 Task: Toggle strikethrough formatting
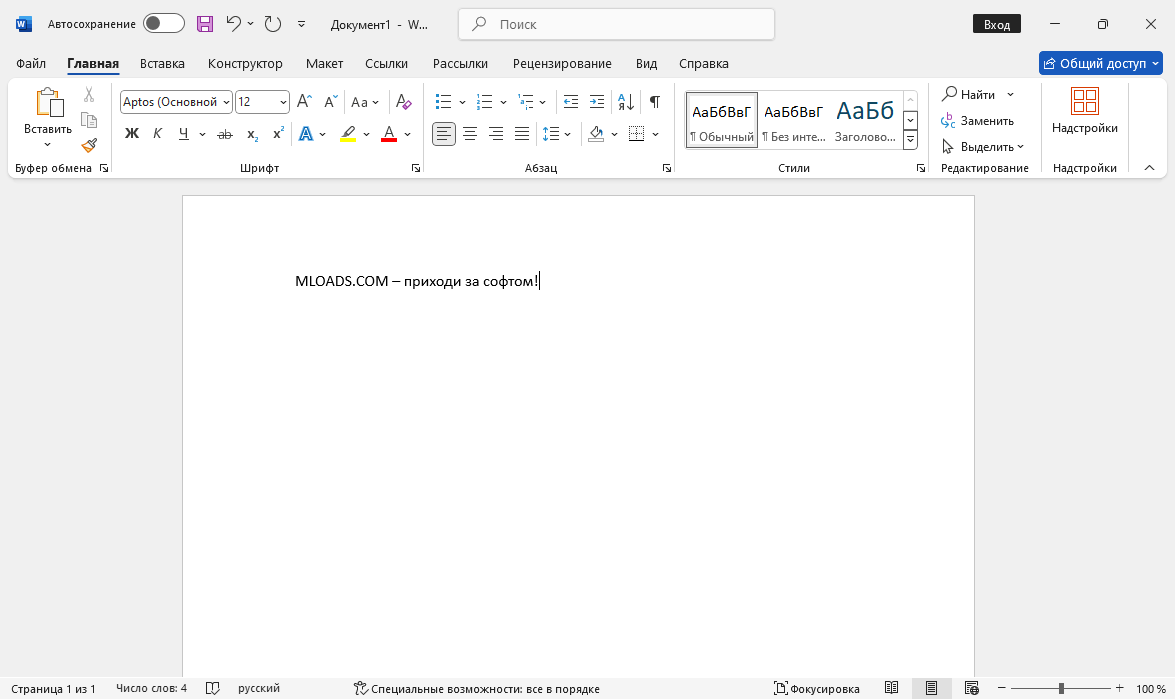coord(225,134)
